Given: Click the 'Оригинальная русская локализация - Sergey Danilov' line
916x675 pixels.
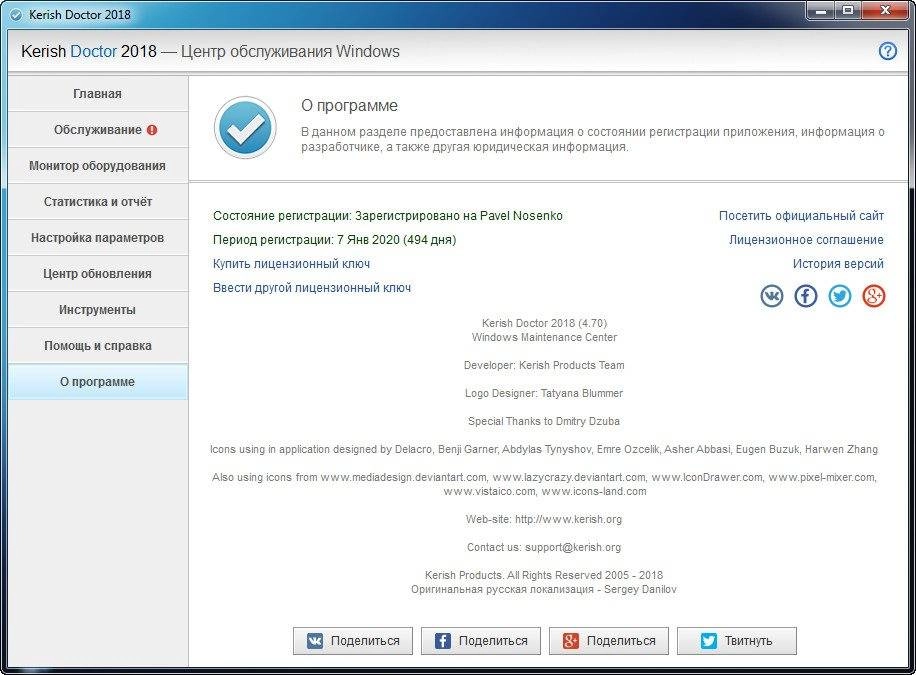Looking at the screenshot, I should coord(544,589).
